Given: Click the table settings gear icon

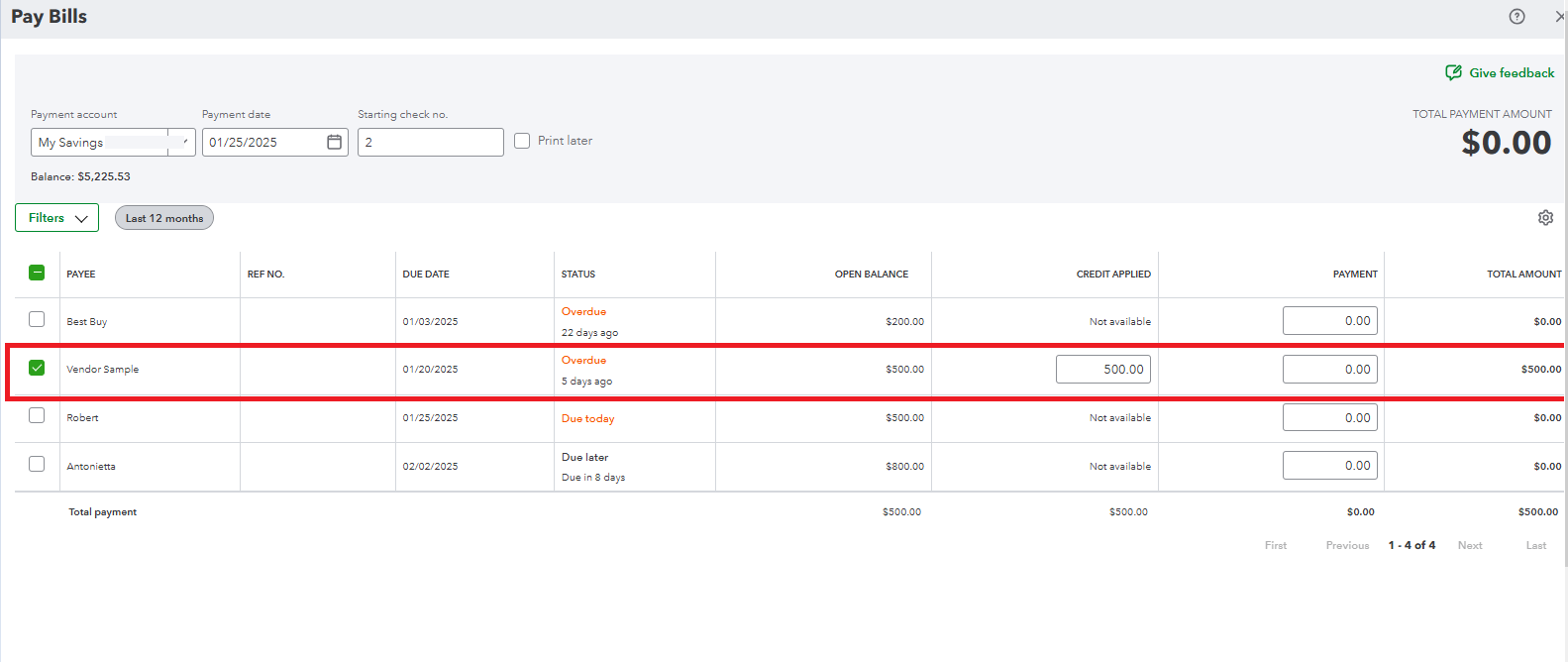Looking at the screenshot, I should [x=1545, y=218].
